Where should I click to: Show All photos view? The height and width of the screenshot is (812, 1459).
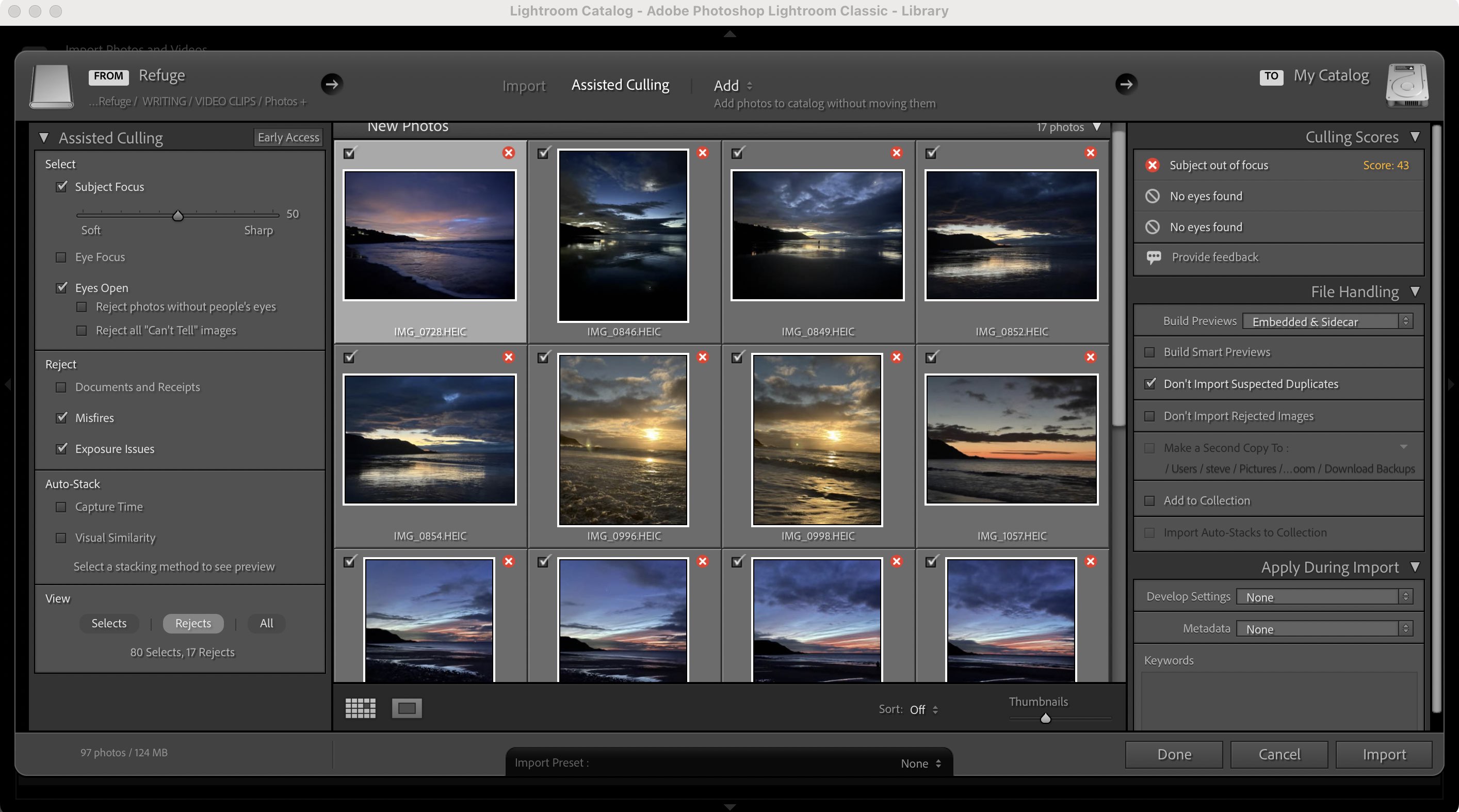pos(266,623)
